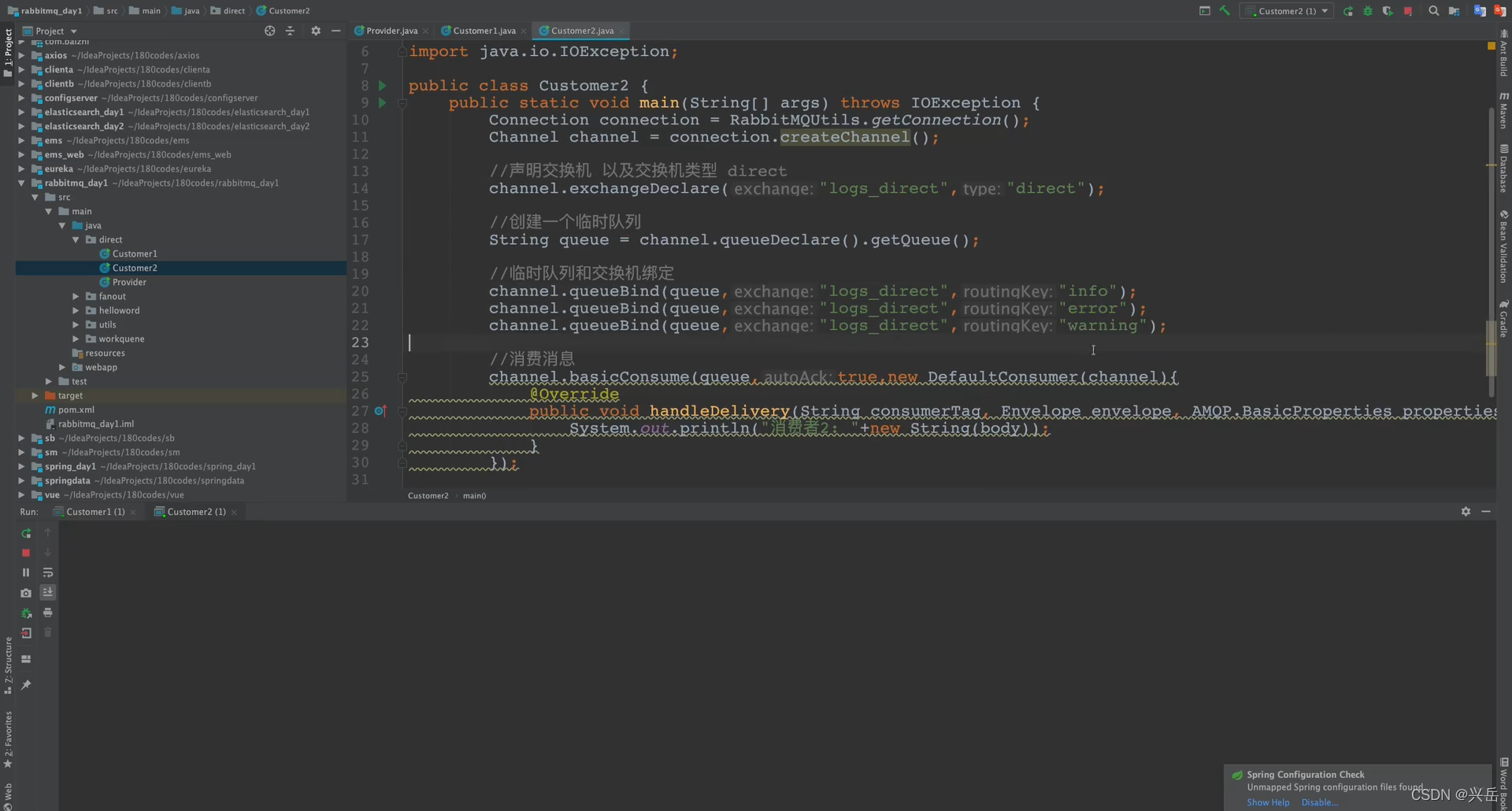This screenshot has height=811, width=1512.
Task: Toggle scroll to end in the Run console
Action: [48, 592]
